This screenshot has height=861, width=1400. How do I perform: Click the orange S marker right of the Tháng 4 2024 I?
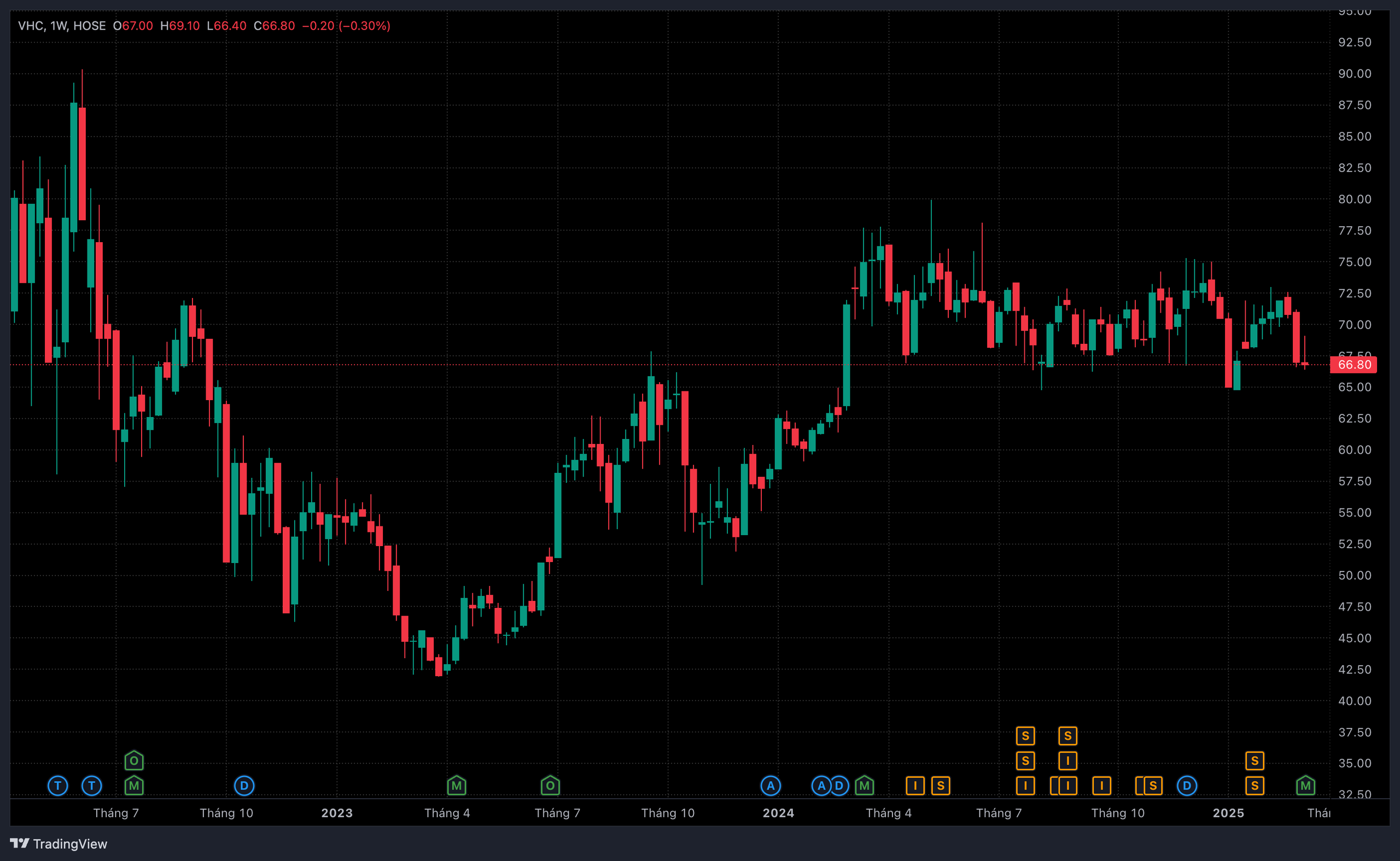click(x=941, y=786)
